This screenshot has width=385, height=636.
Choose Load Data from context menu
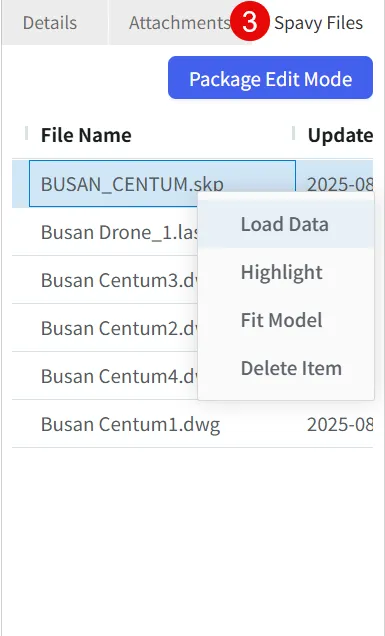click(x=286, y=224)
